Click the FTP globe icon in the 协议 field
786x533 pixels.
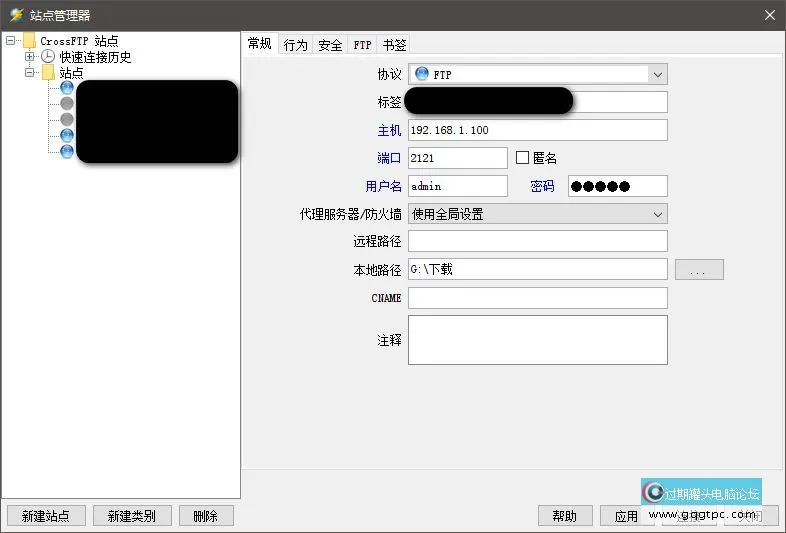[421, 74]
